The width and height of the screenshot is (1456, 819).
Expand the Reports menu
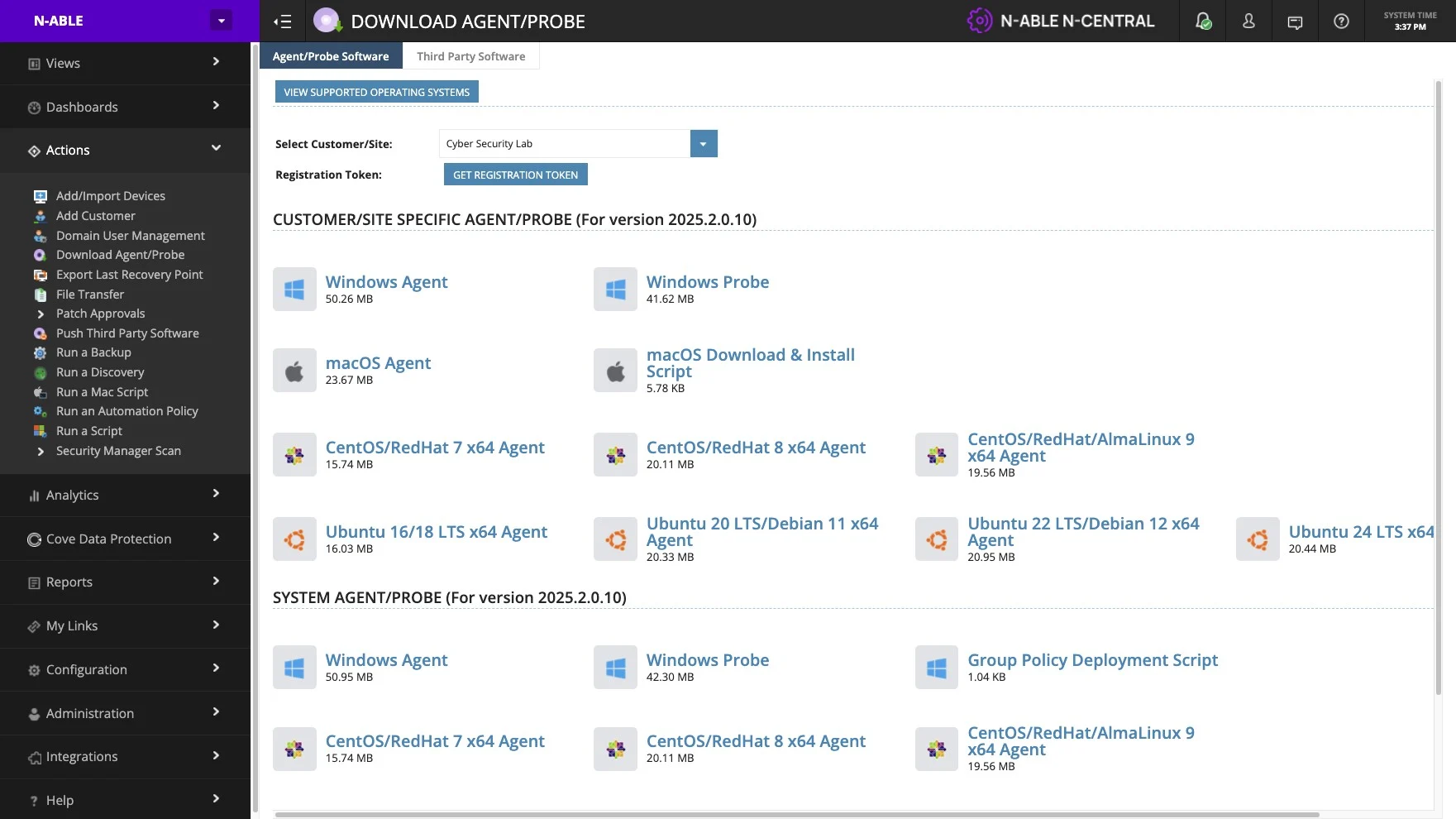tap(125, 582)
